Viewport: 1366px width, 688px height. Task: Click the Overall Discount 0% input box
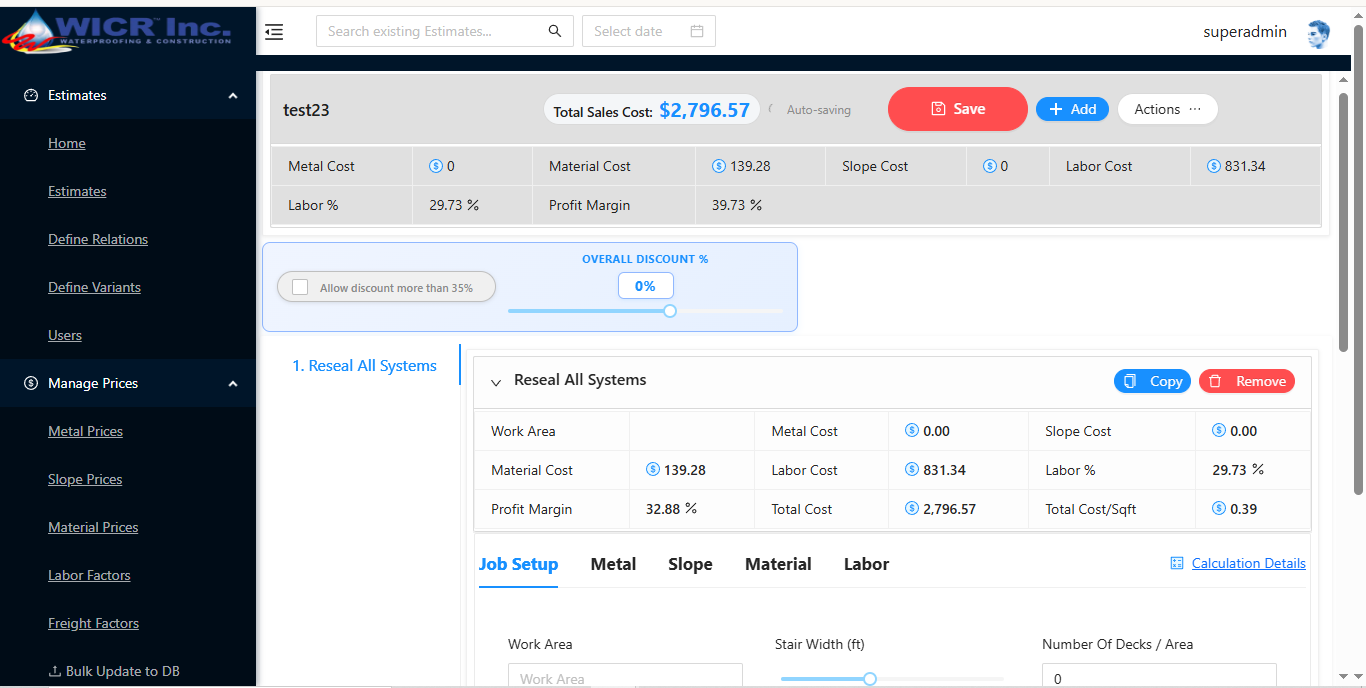tap(645, 286)
